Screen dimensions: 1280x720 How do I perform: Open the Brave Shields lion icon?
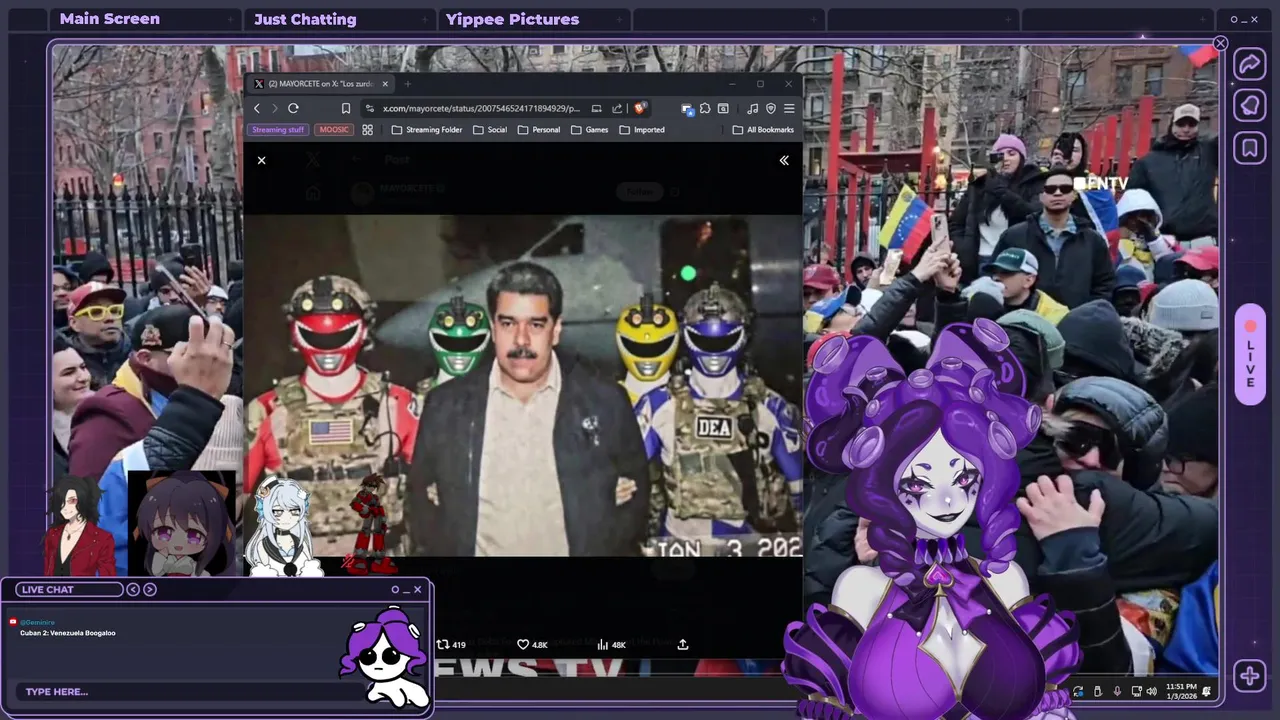tap(640, 108)
